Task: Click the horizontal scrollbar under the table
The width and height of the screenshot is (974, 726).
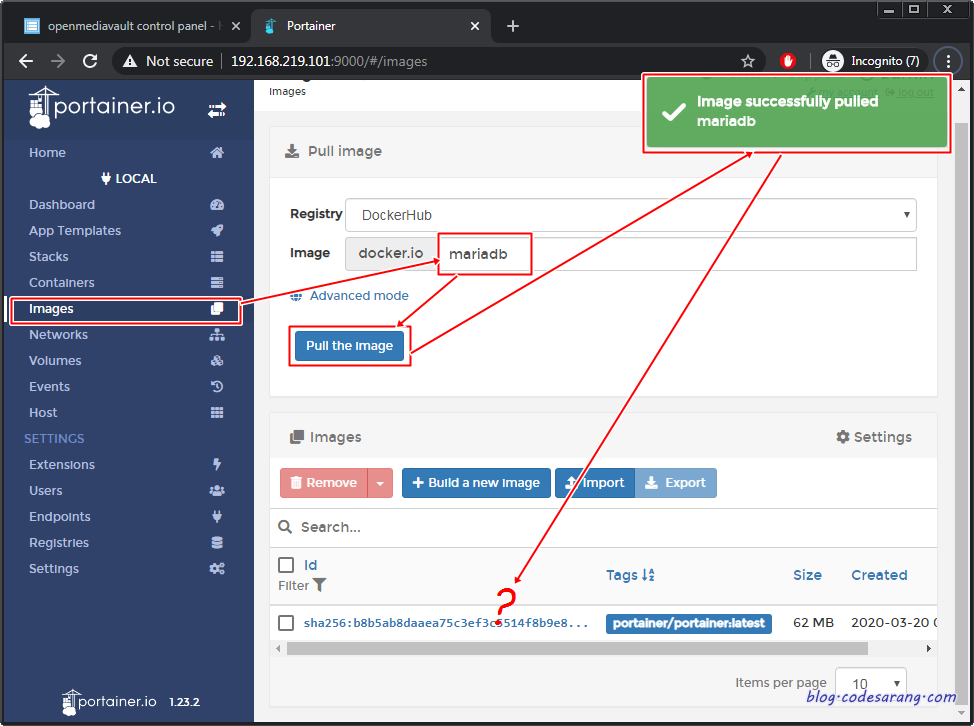Action: pyautogui.click(x=577, y=648)
